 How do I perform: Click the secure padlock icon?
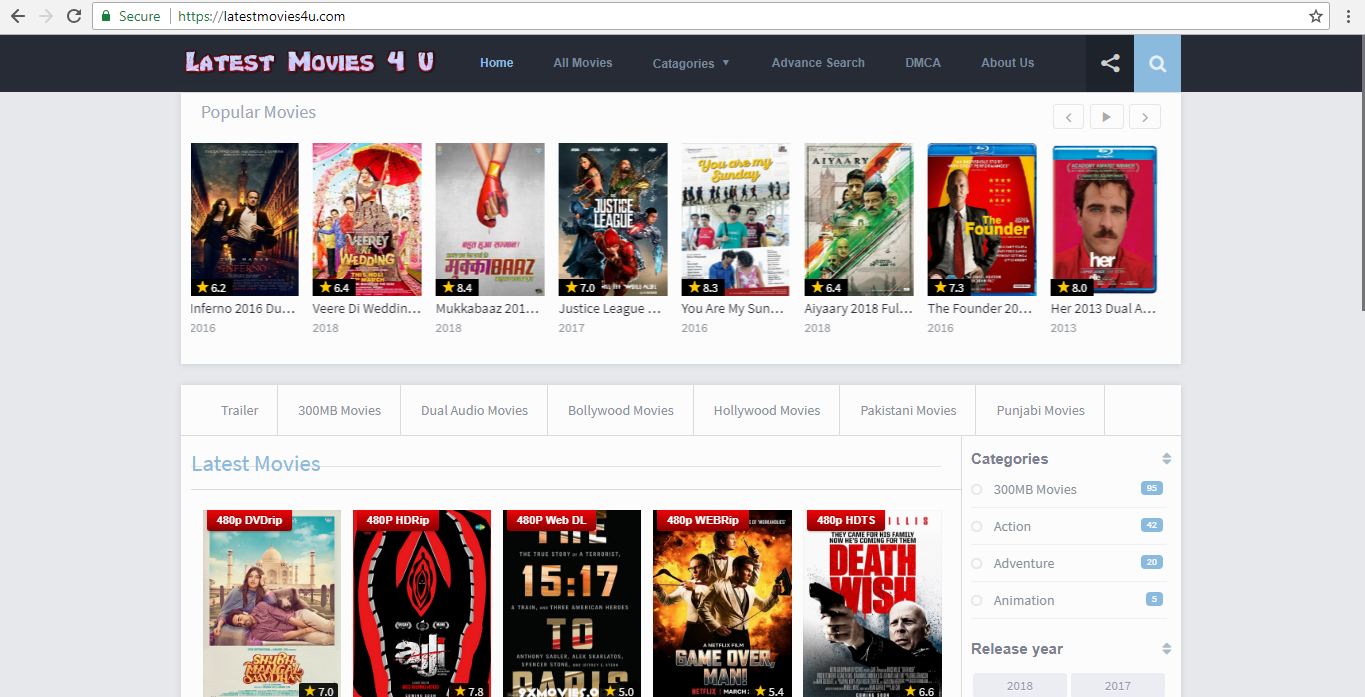107,16
